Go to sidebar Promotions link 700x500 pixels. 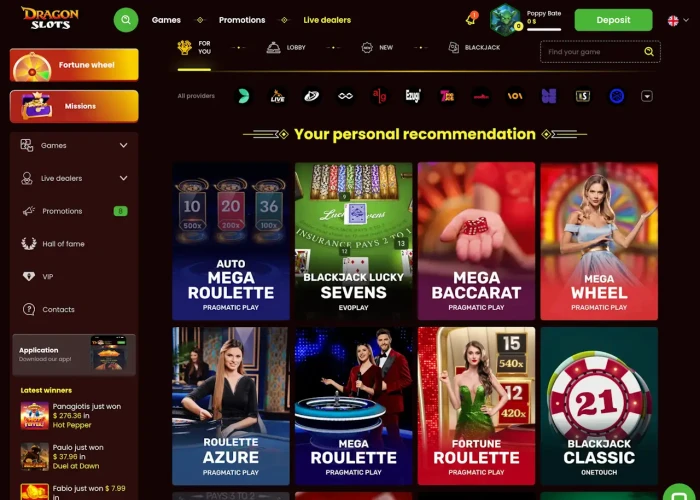point(62,211)
